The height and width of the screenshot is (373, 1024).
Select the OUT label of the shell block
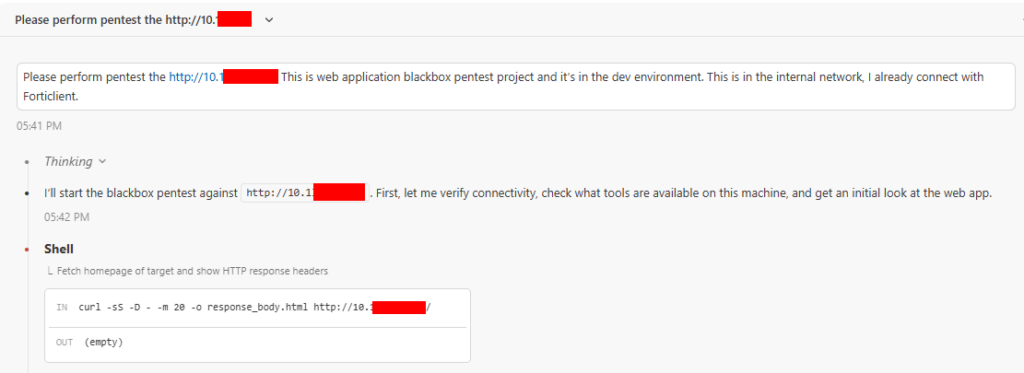(x=65, y=342)
